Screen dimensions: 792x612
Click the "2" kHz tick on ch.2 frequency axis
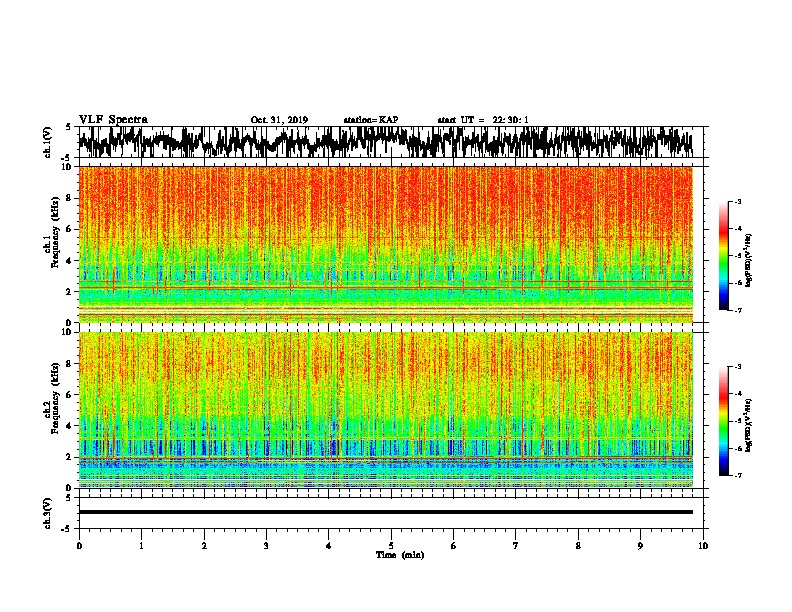click(x=70, y=457)
